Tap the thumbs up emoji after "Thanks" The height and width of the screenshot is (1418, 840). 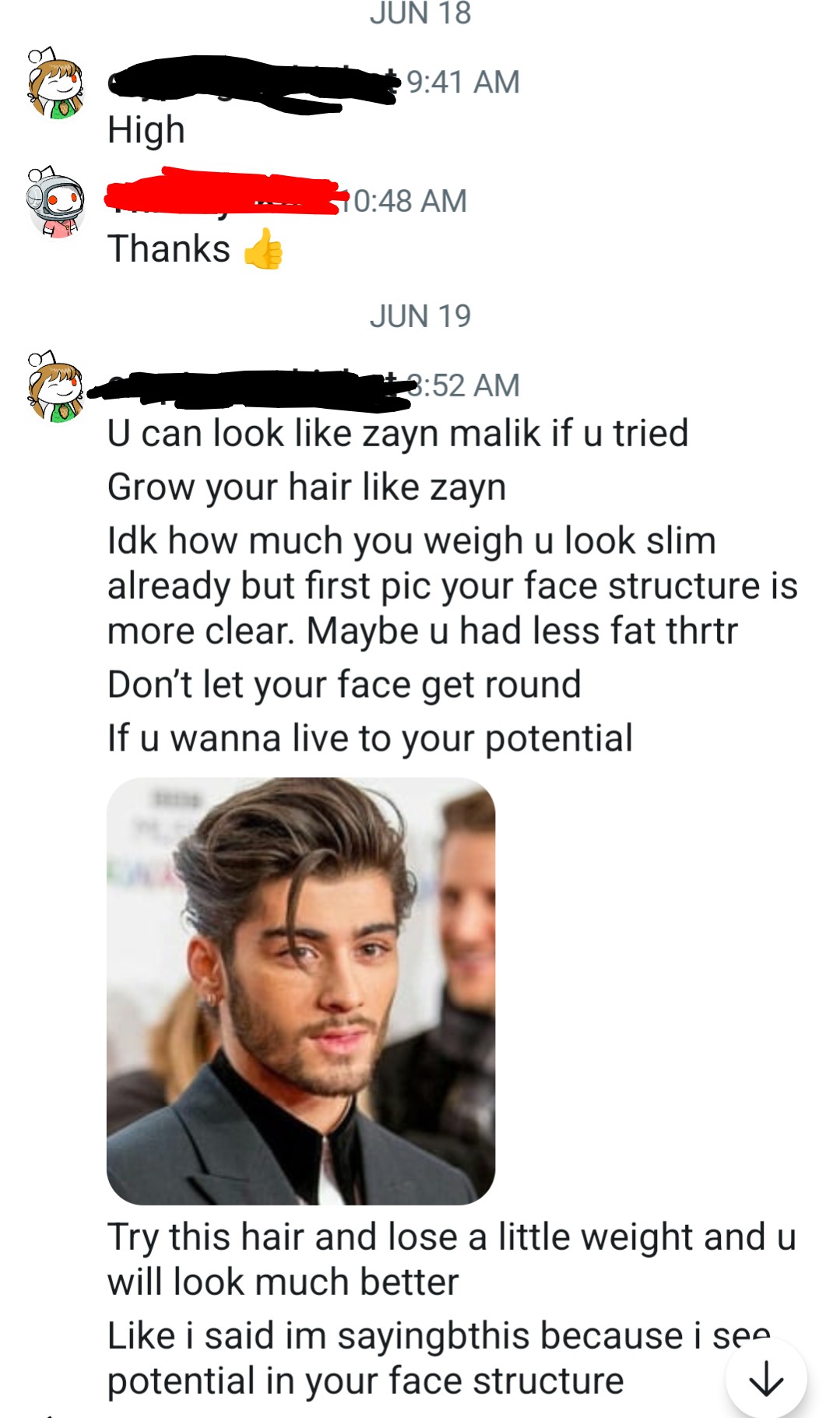(x=263, y=249)
